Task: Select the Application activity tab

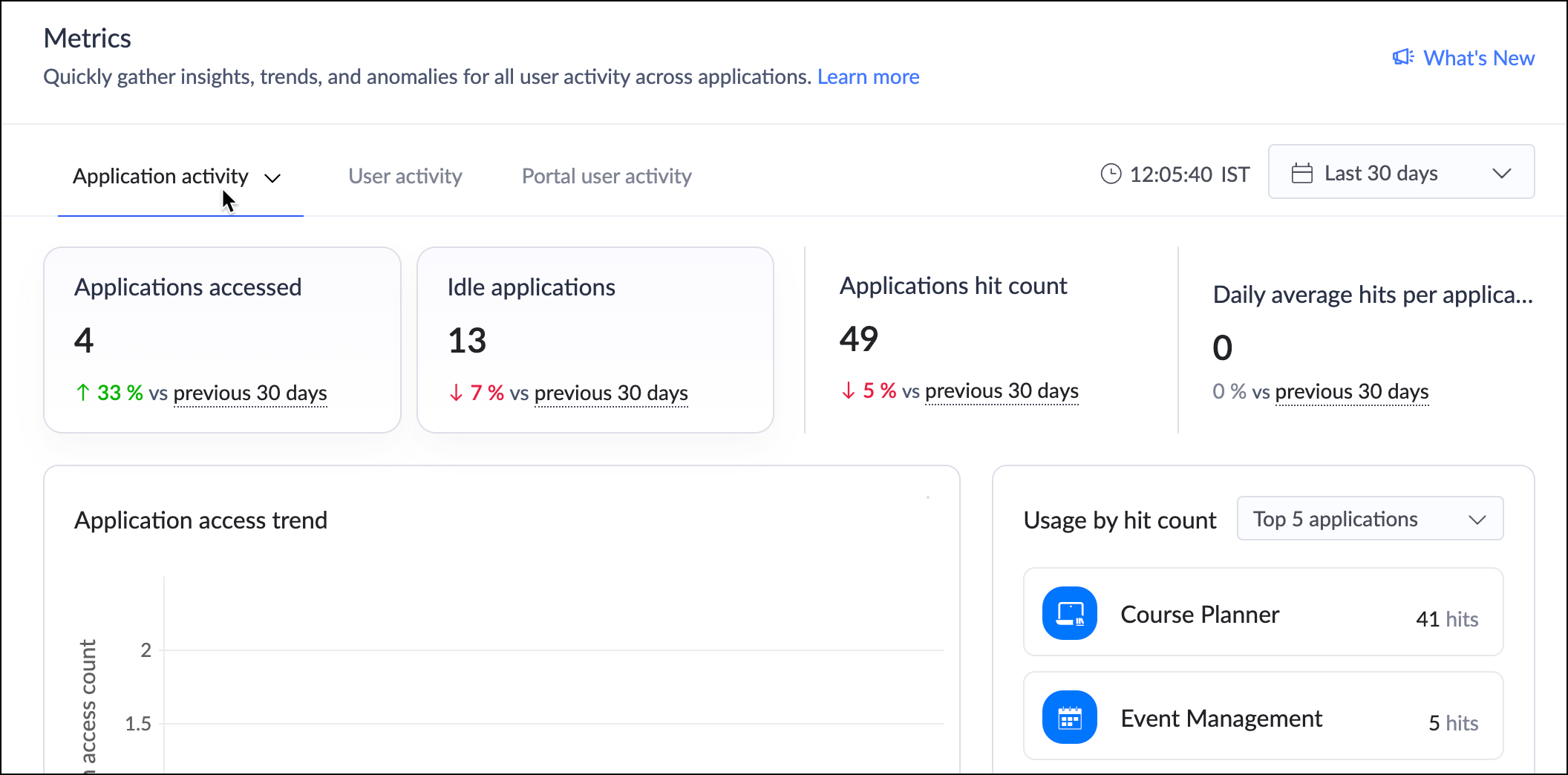Action: click(x=160, y=176)
